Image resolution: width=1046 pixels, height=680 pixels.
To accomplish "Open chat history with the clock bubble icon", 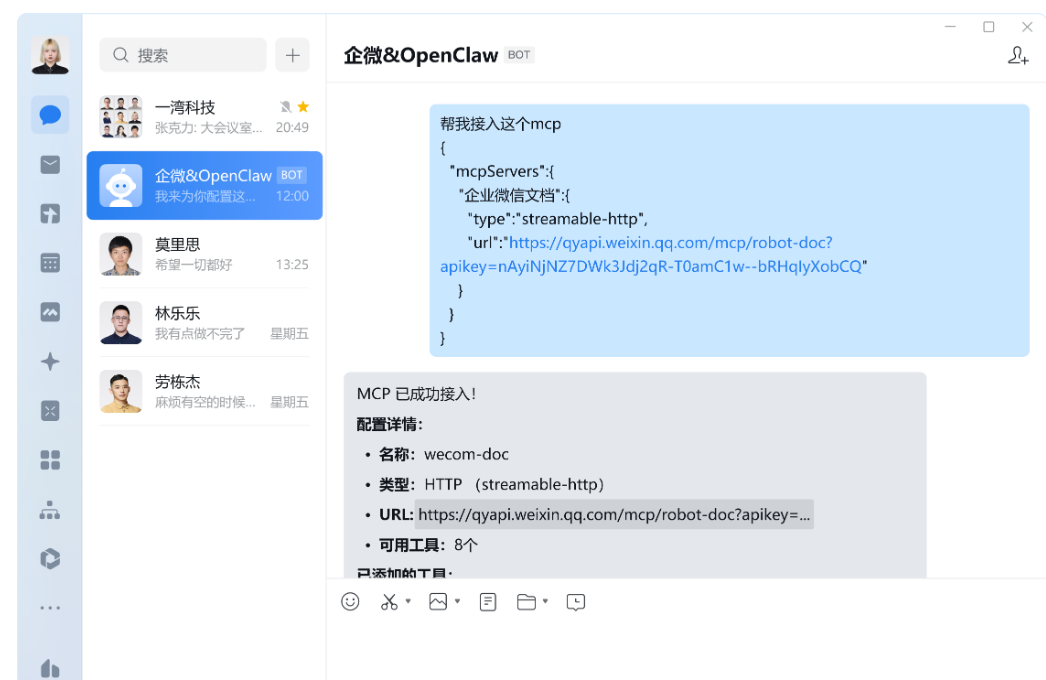I will pyautogui.click(x=576, y=601).
